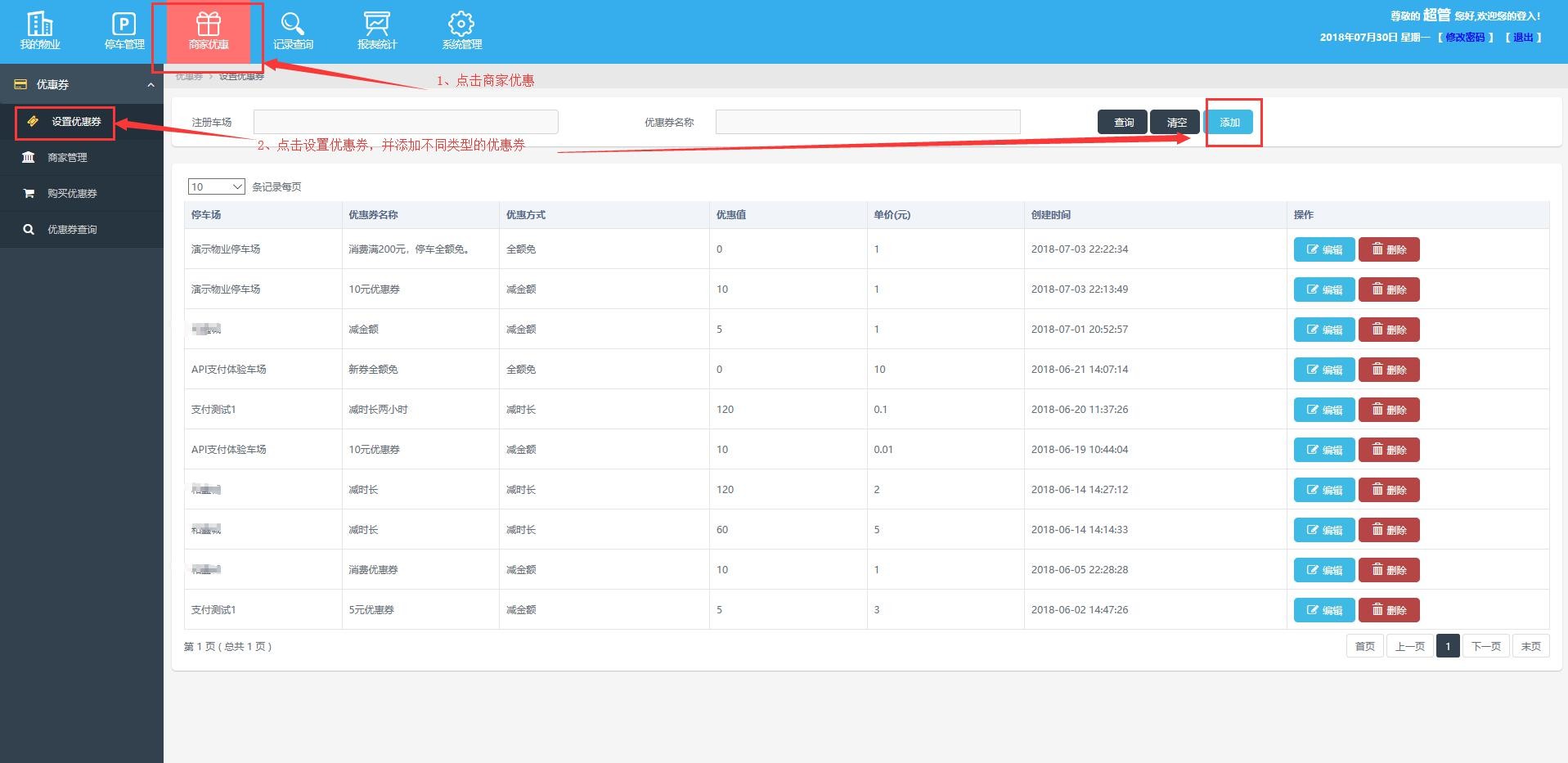Edit the 消费优惠券 coupon row
The height and width of the screenshot is (763, 1568).
pos(1324,570)
